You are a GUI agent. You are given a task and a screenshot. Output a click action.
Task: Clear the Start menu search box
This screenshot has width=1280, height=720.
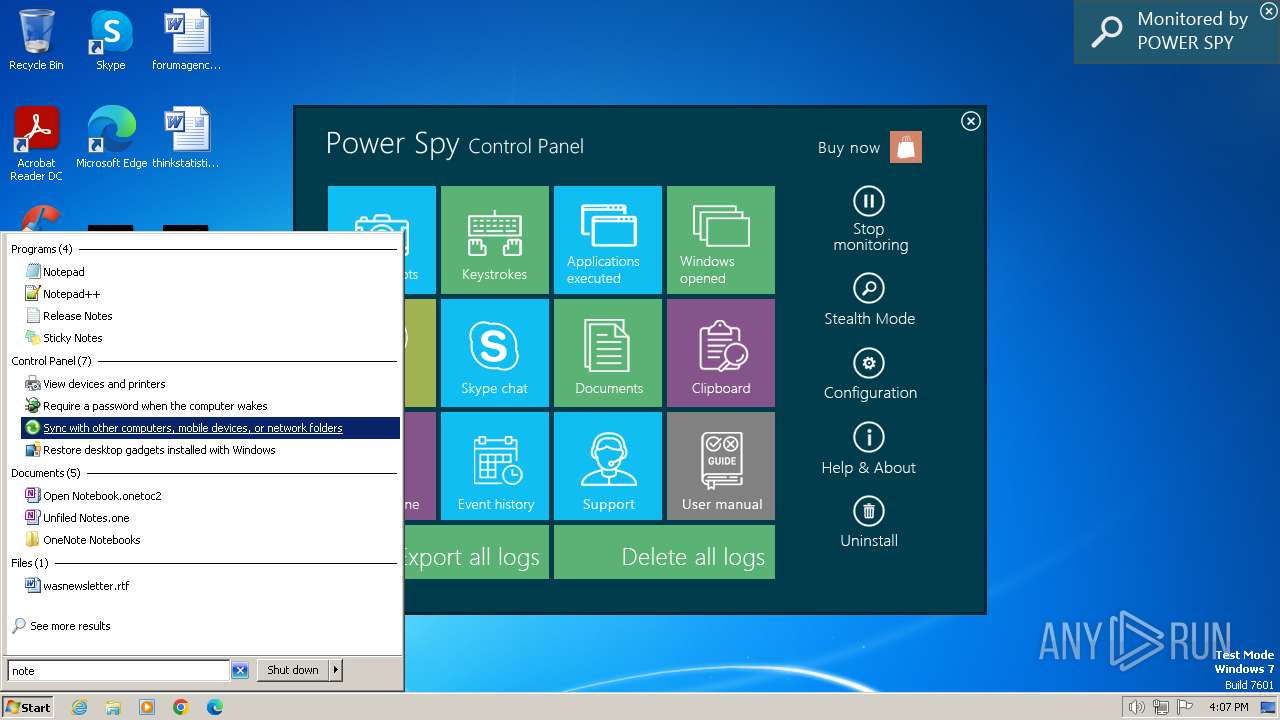[240, 671]
